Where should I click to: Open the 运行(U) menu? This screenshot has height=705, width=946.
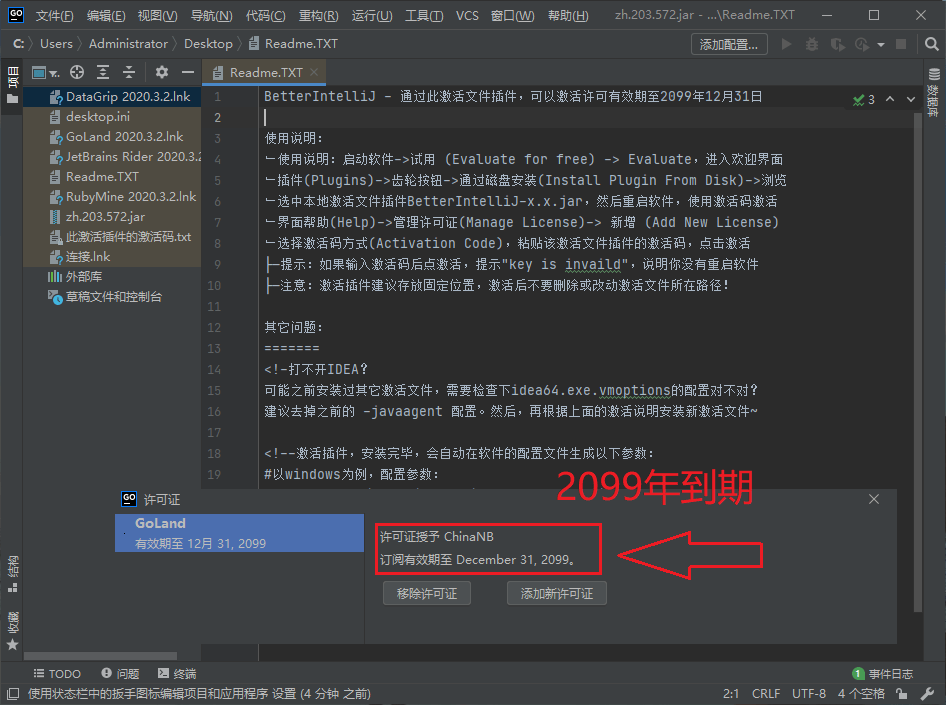[372, 15]
